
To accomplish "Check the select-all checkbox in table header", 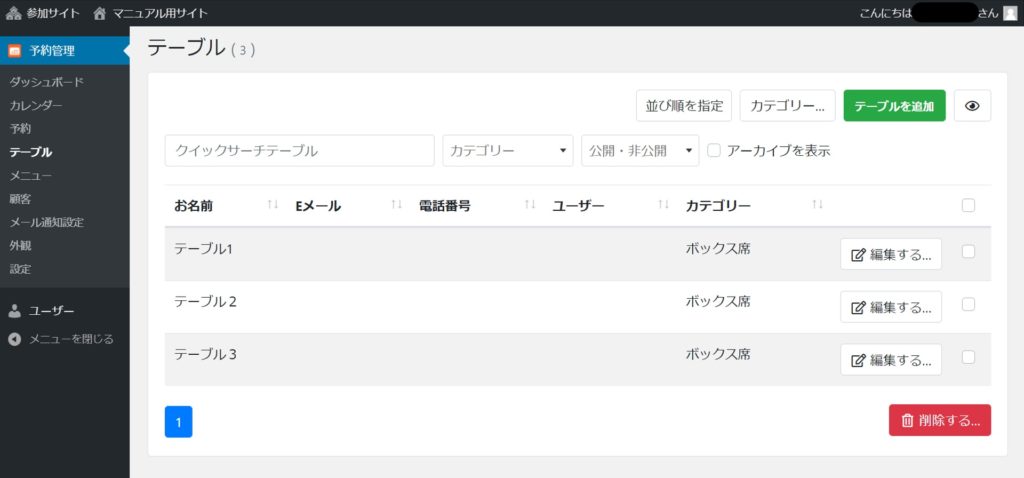I will 968,206.
